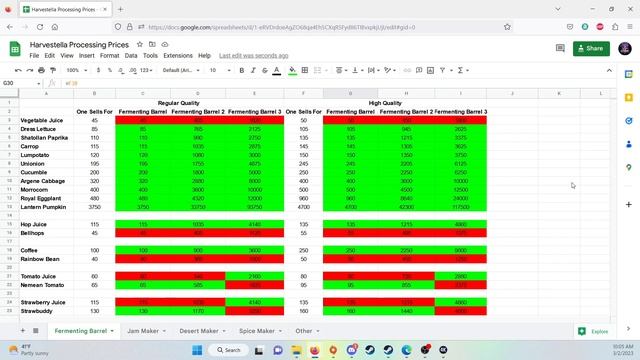Open the Tools menu

pyautogui.click(x=150, y=56)
